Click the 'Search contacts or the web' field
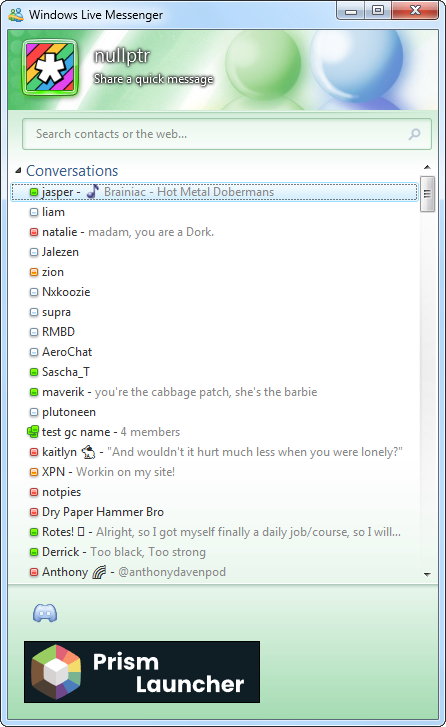The width and height of the screenshot is (446, 727). click(x=227, y=134)
